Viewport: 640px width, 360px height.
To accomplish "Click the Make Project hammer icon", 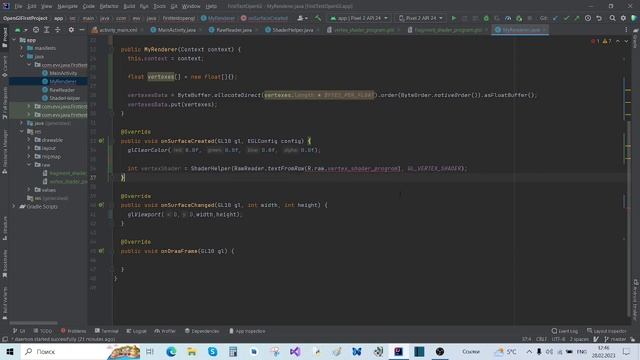I will pyautogui.click(x=318, y=18).
